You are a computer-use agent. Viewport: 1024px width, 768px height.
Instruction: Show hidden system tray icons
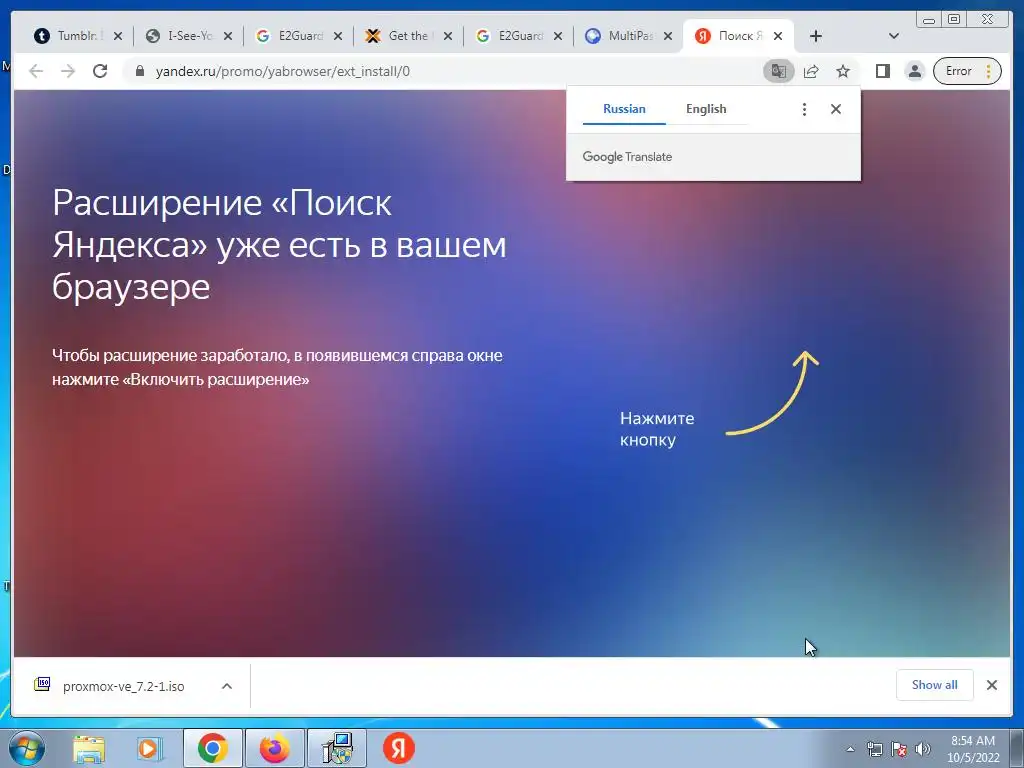[x=850, y=750]
